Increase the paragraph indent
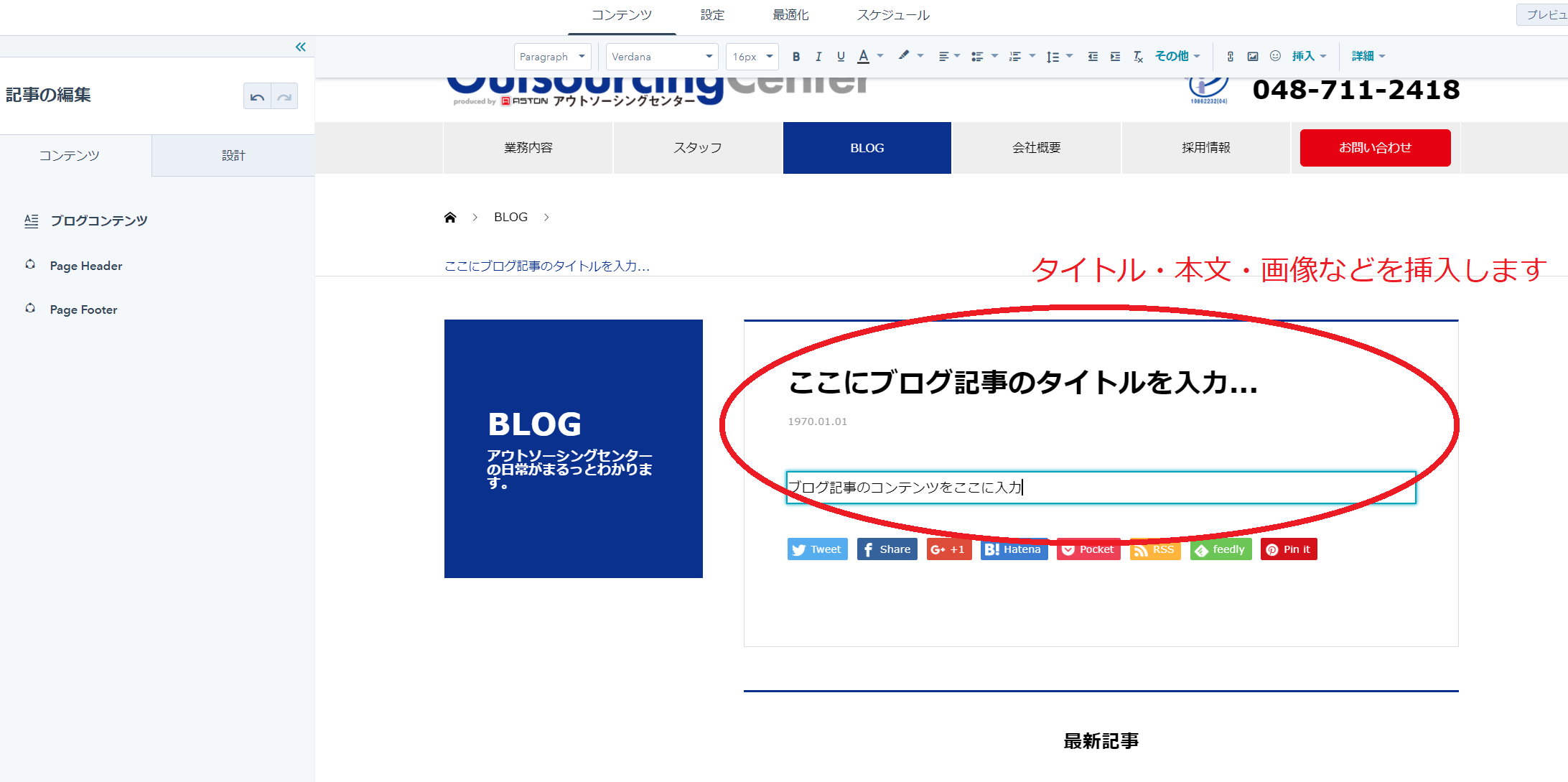Screen dimensions: 1568x782 [x=1115, y=57]
